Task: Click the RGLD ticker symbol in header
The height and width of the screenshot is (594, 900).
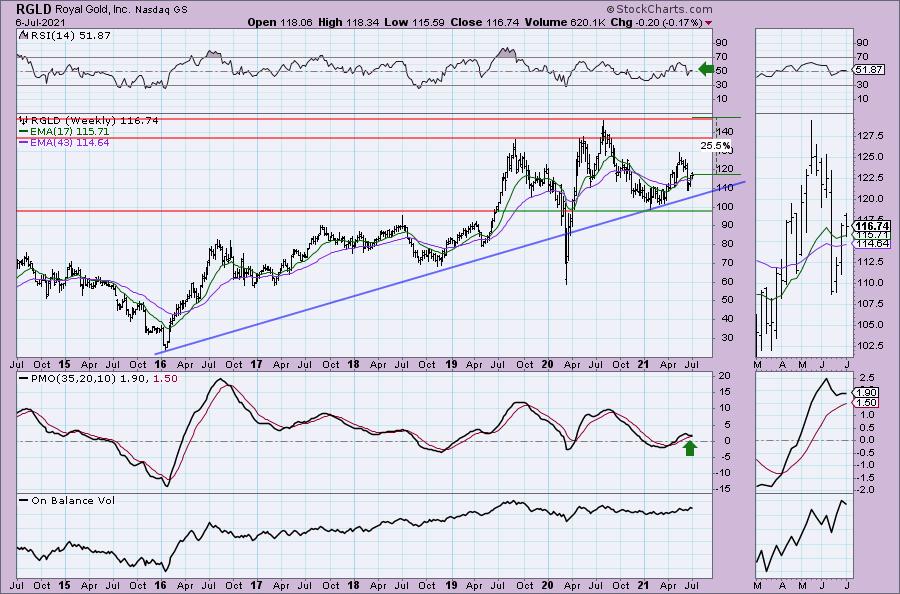Action: [34, 9]
